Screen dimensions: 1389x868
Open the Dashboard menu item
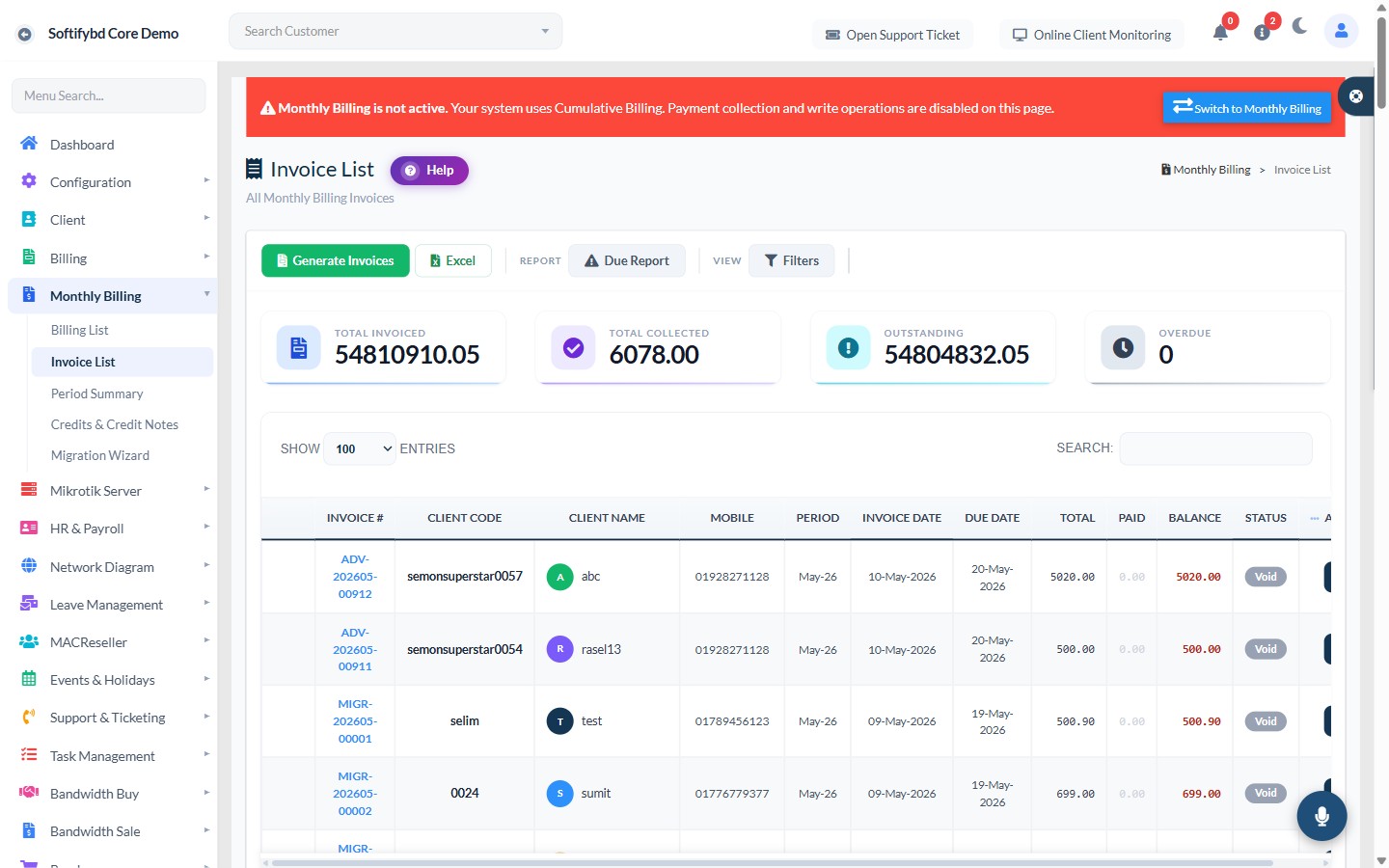click(112, 145)
